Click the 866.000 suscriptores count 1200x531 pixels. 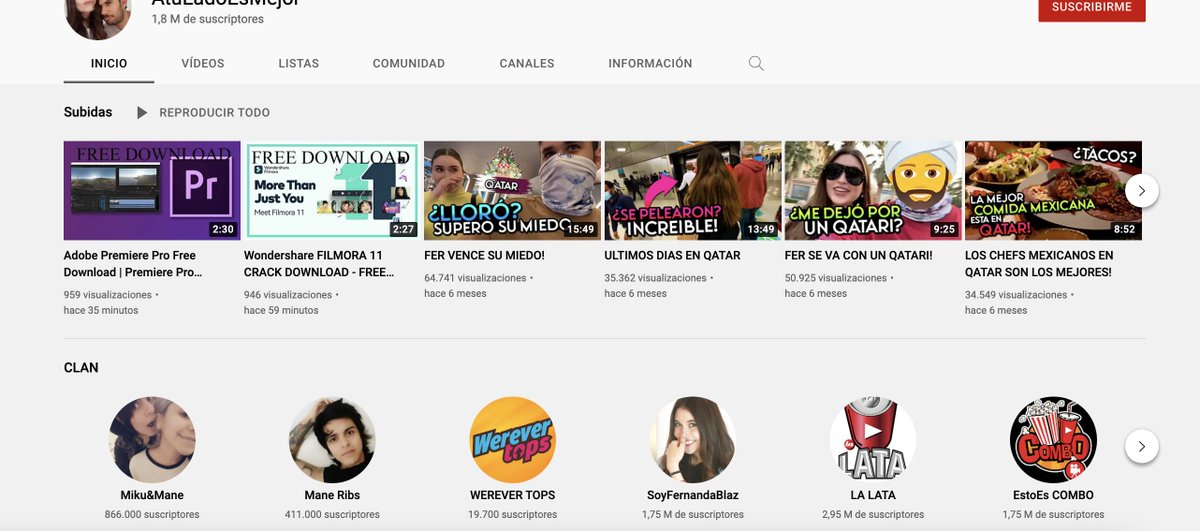pyautogui.click(x=152, y=515)
